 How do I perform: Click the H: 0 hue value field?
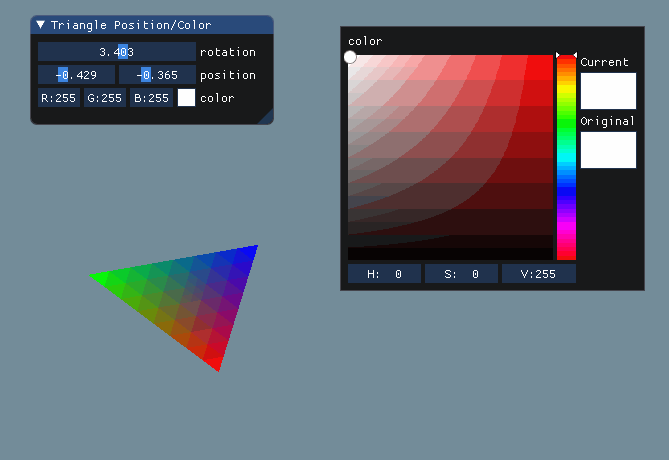(x=384, y=274)
